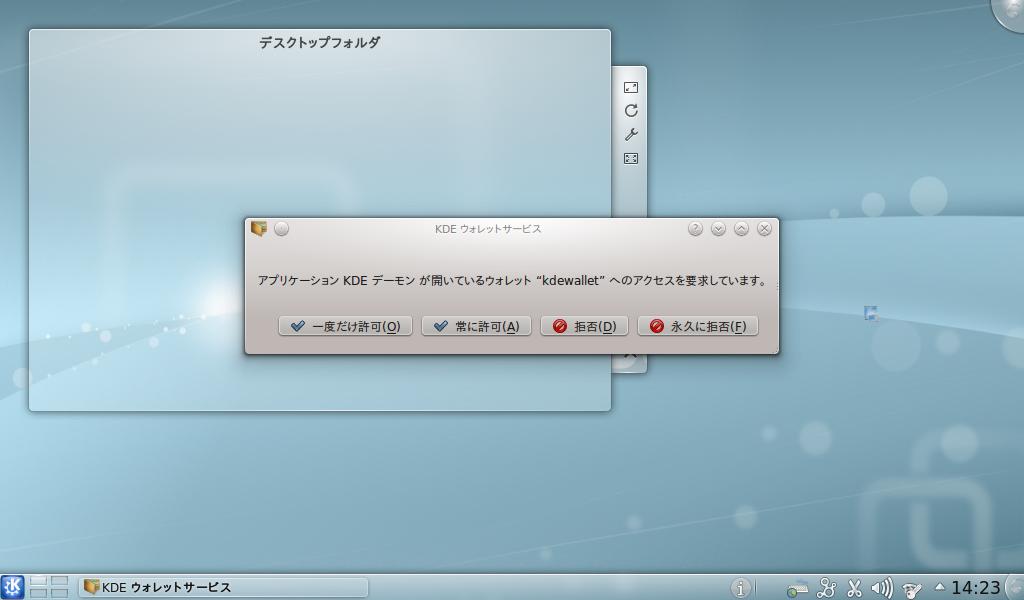Select the KDE ウォレットサービス taskbar entry
Screen dimensions: 1024x600
[x=223, y=588]
